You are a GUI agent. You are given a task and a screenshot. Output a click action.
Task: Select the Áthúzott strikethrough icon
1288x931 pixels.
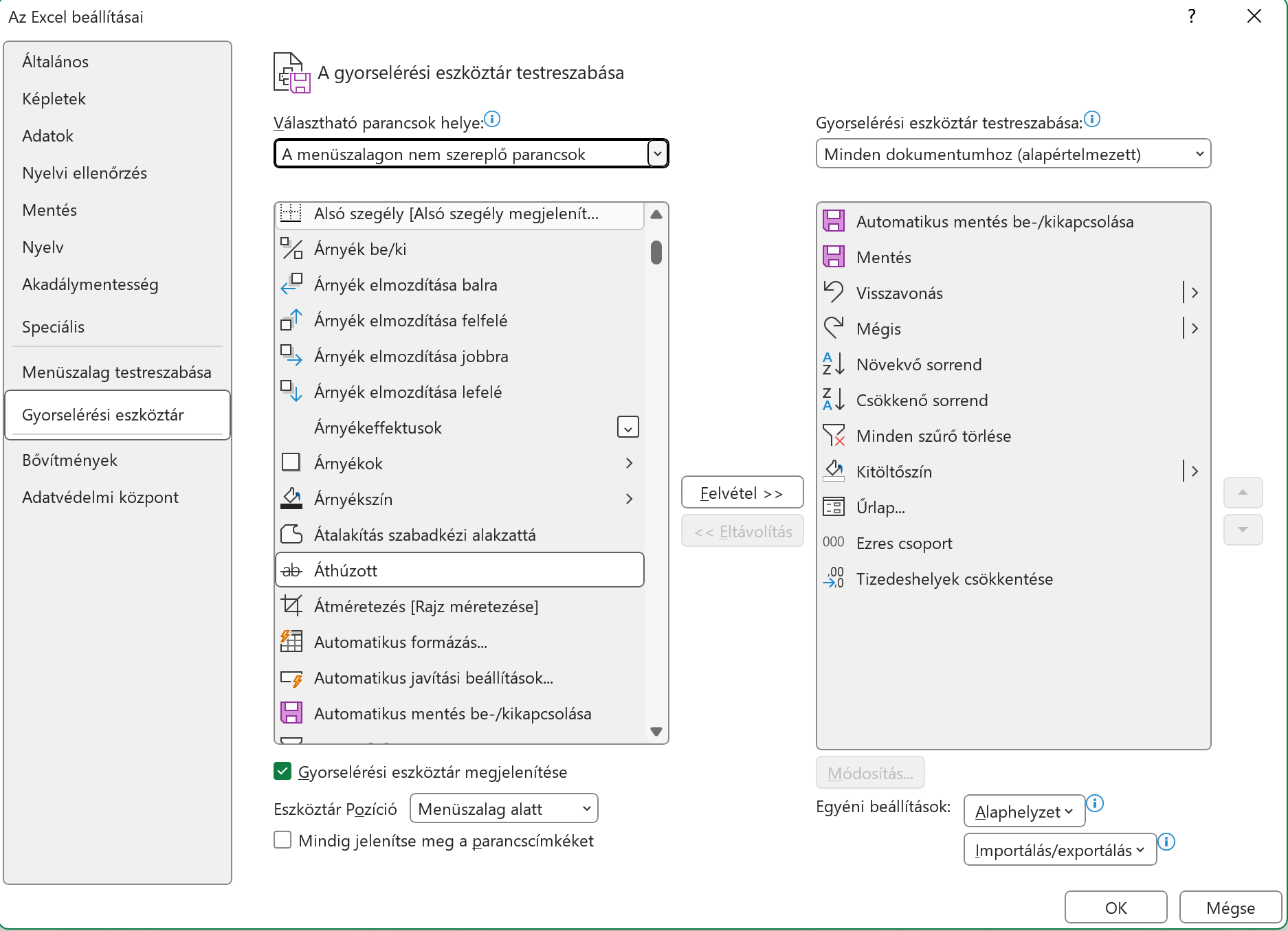pos(291,570)
